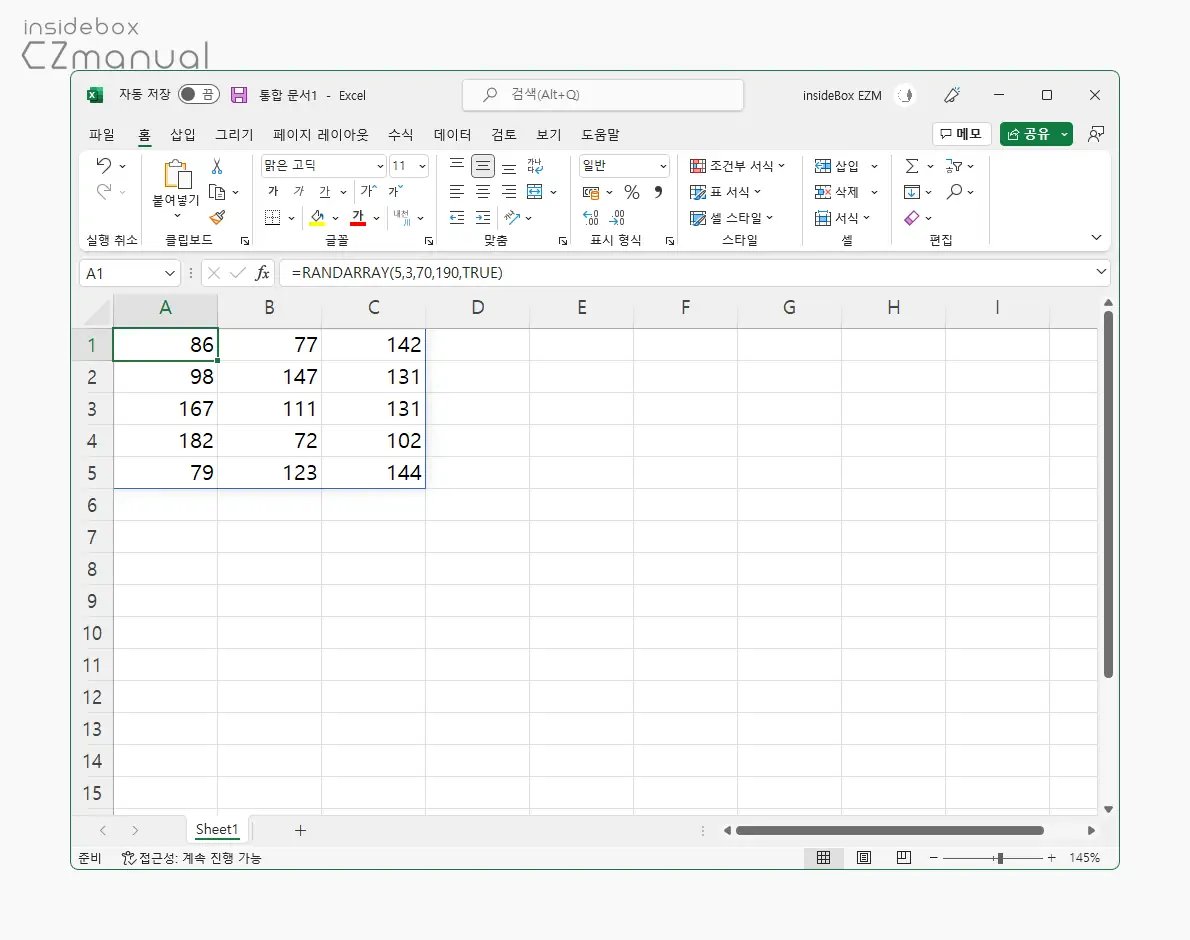1190x940 pixels.
Task: Open the Page Layout tab
Action: tap(320, 134)
